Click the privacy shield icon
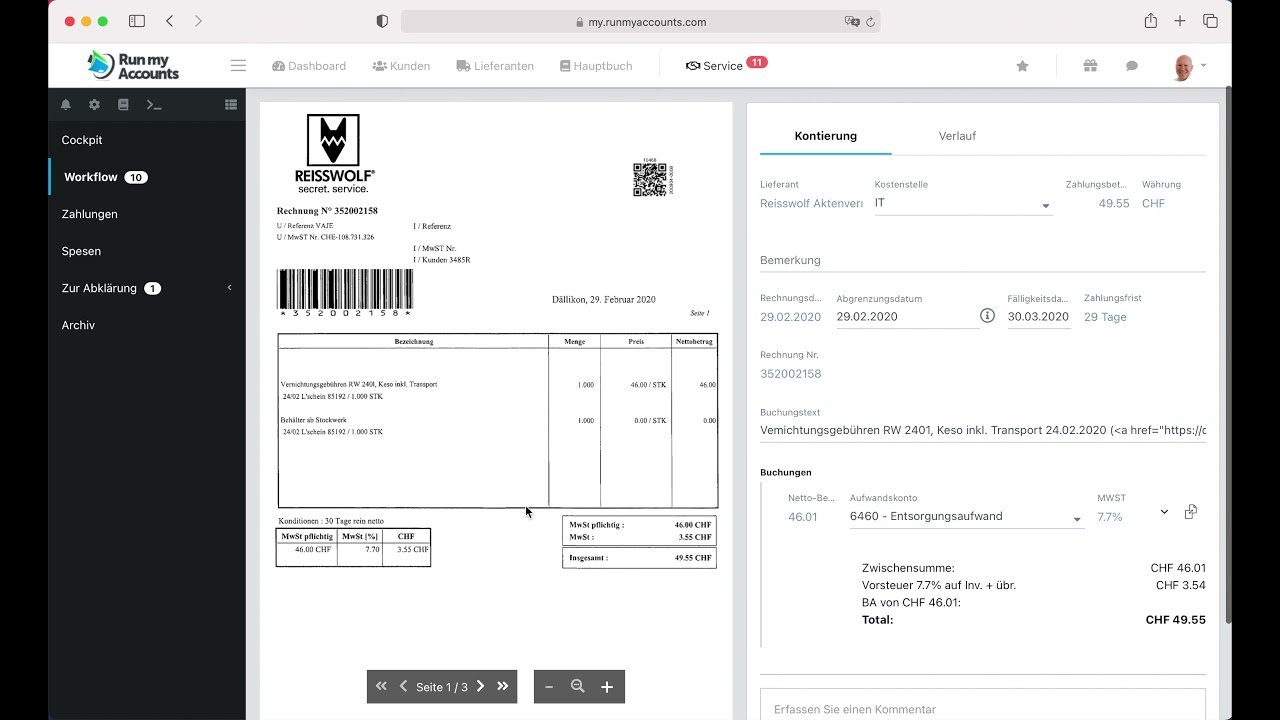Viewport: 1280px width, 720px height. point(382,21)
